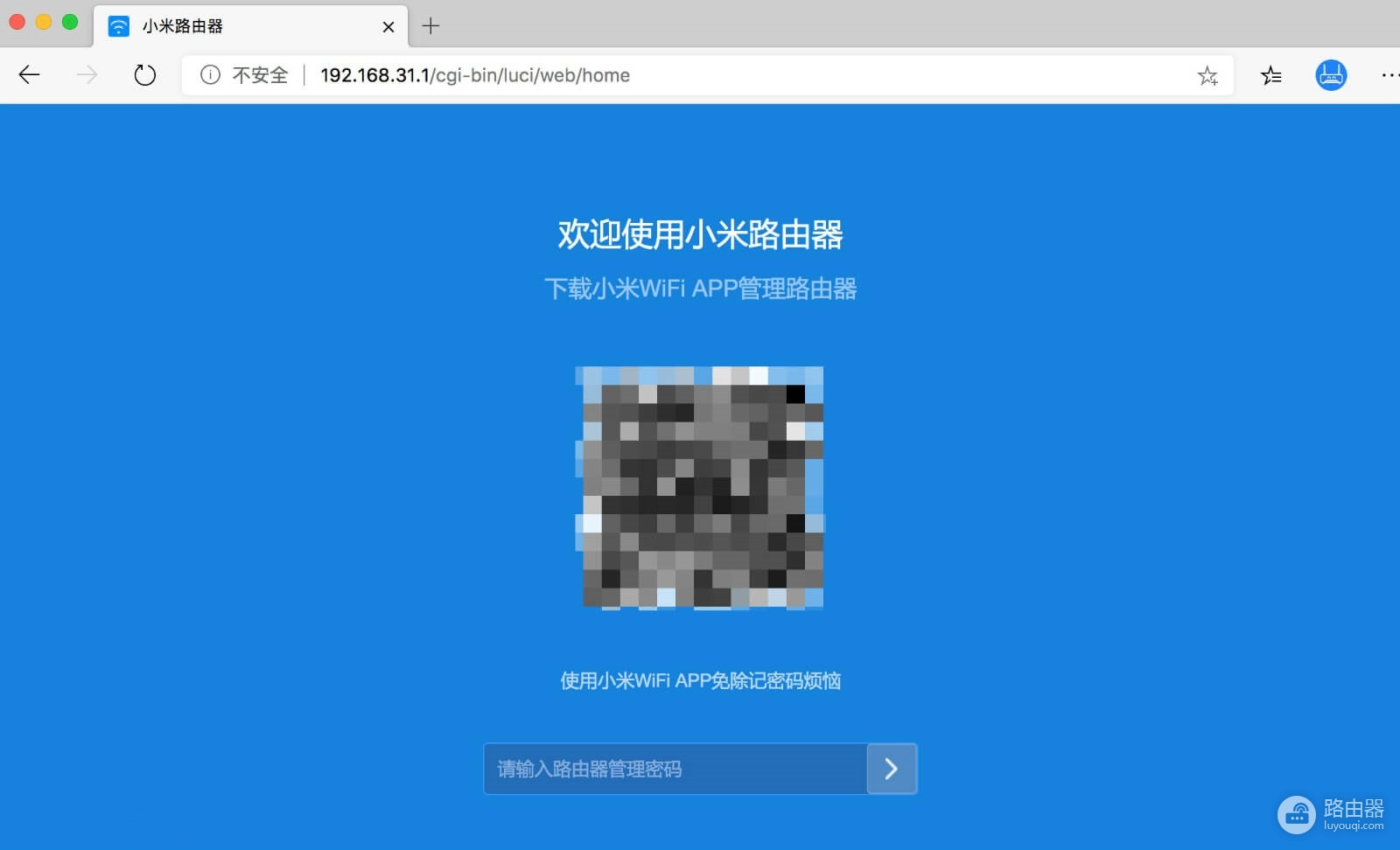Click the browser forward arrow
Viewport: 1400px width, 850px height.
pyautogui.click(x=87, y=75)
